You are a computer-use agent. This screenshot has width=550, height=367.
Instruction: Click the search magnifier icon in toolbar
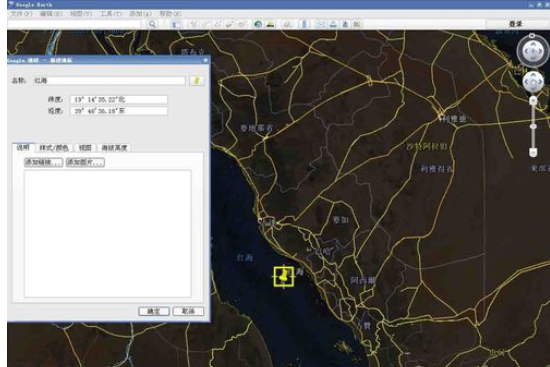pyautogui.click(x=152, y=24)
